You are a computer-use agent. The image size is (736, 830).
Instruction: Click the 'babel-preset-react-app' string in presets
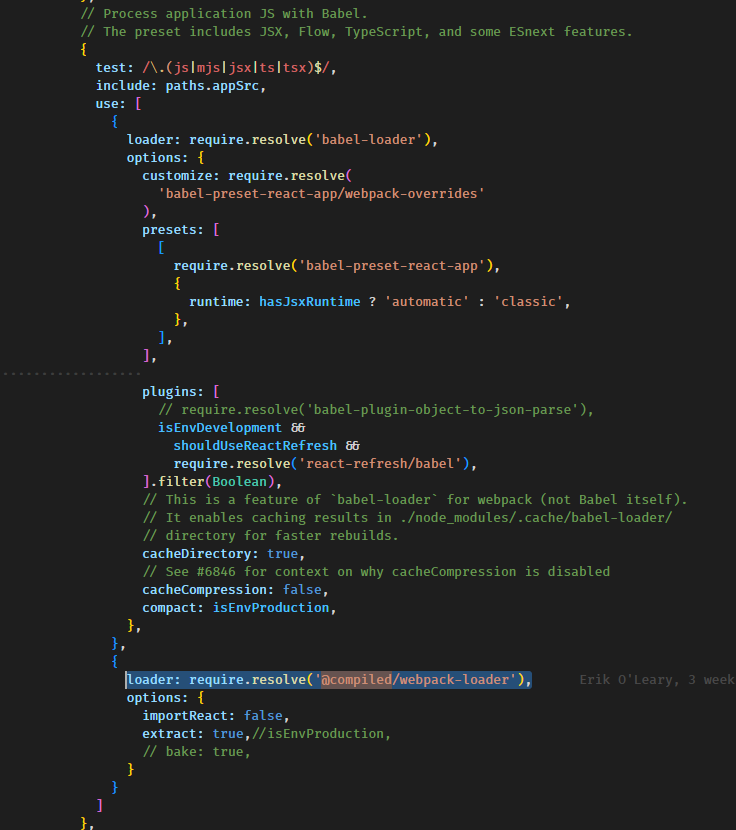[392, 266]
